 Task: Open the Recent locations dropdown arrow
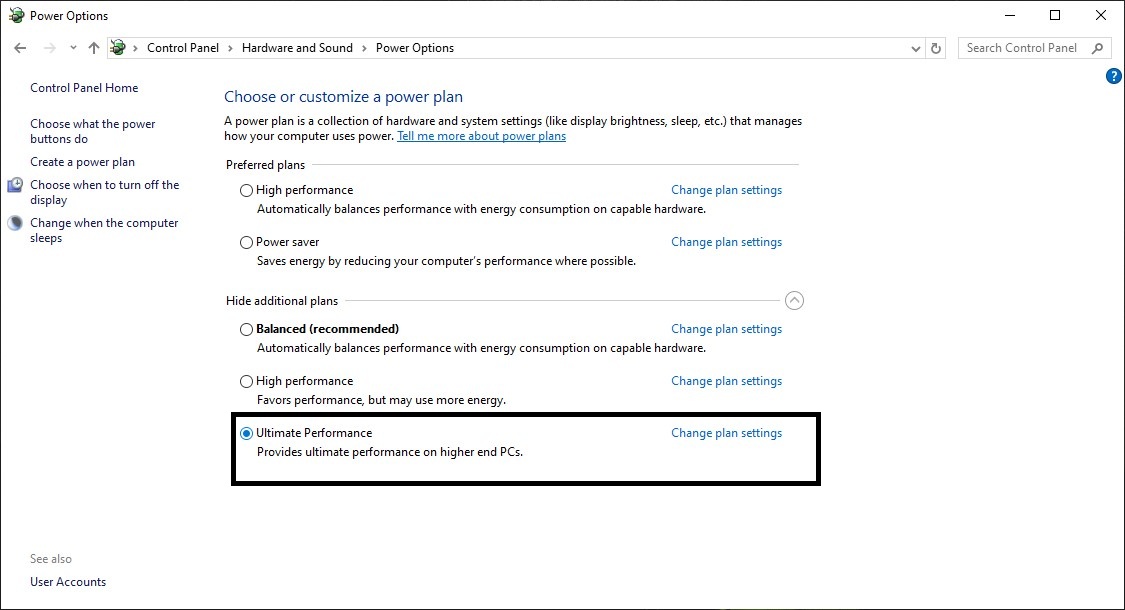pos(73,48)
